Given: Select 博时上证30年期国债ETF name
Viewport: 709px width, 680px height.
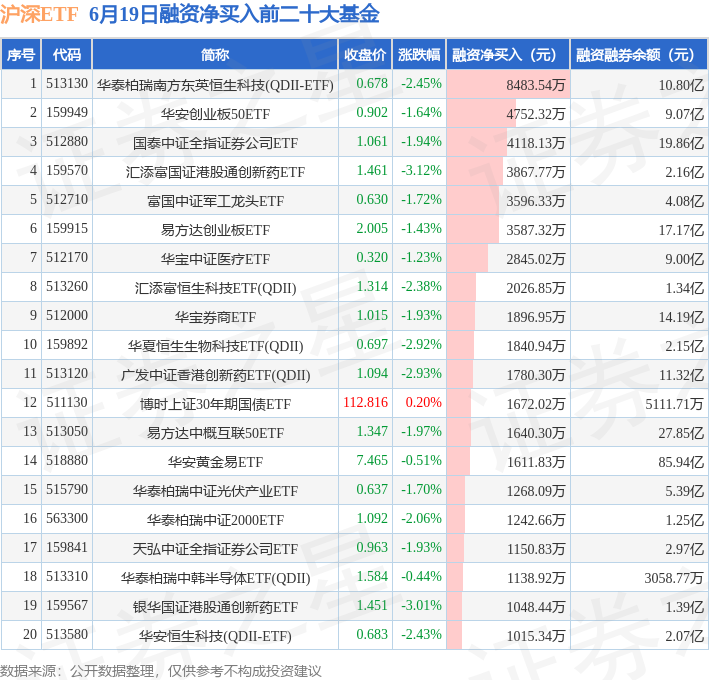Looking at the screenshot, I should tap(215, 404).
